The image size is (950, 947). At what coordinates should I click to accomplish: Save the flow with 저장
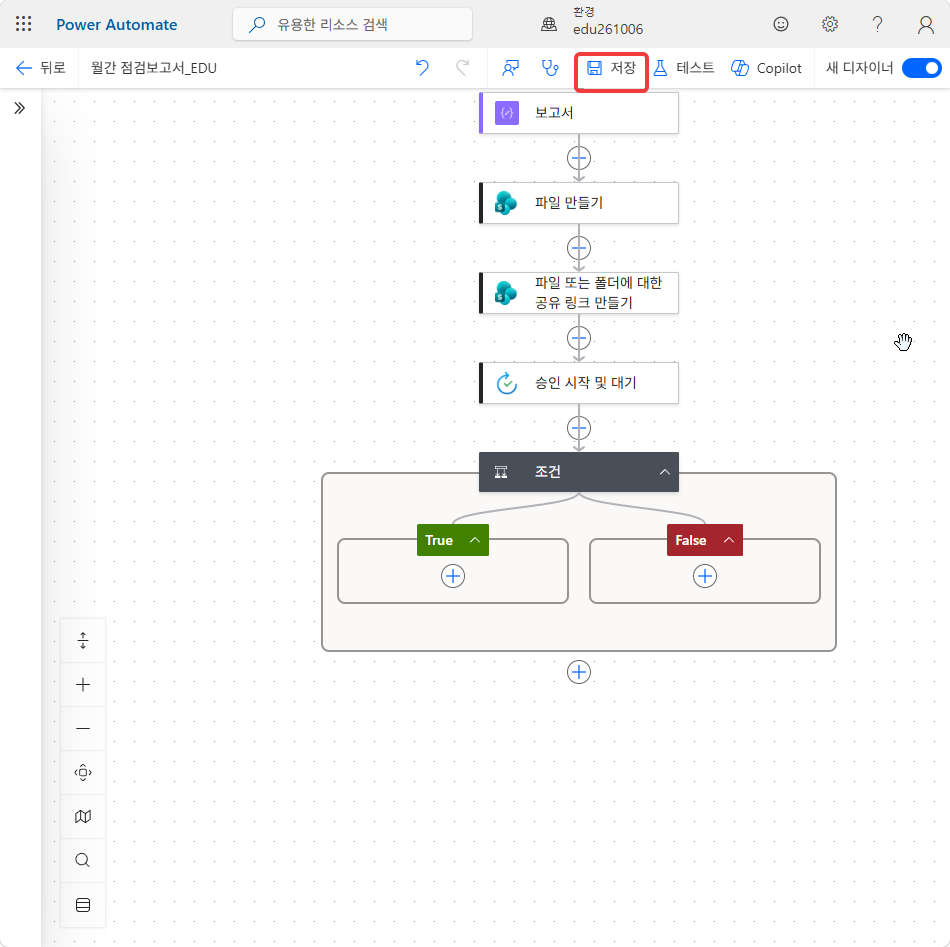click(x=611, y=68)
